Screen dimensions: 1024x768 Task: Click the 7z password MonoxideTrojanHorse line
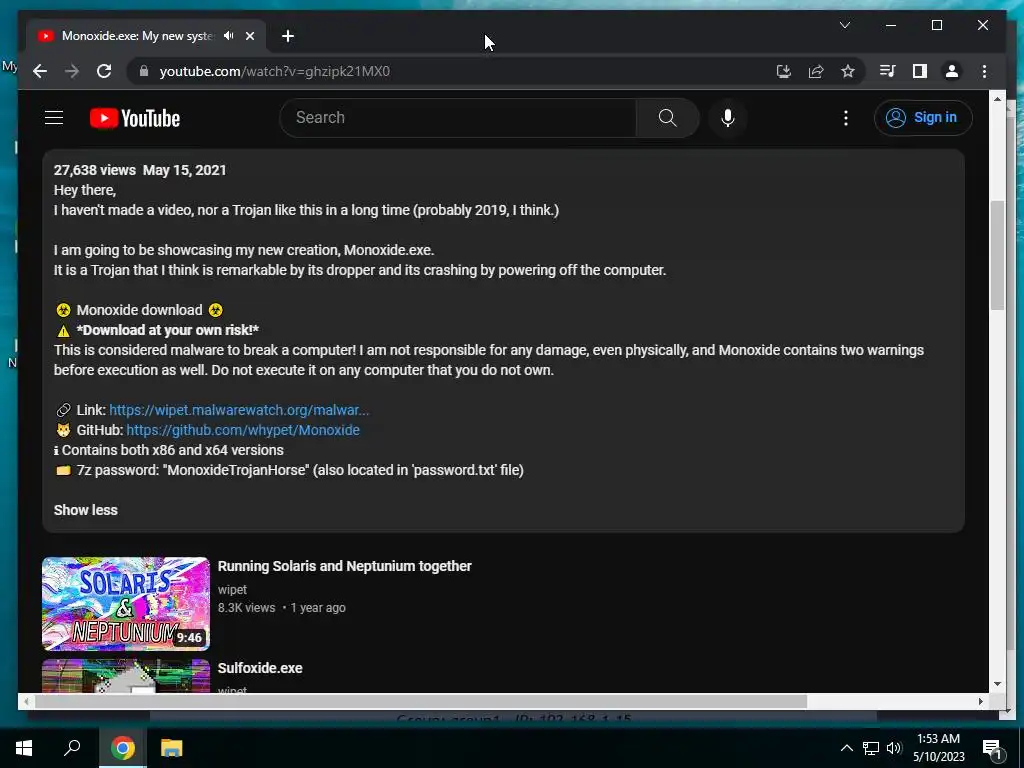289,470
